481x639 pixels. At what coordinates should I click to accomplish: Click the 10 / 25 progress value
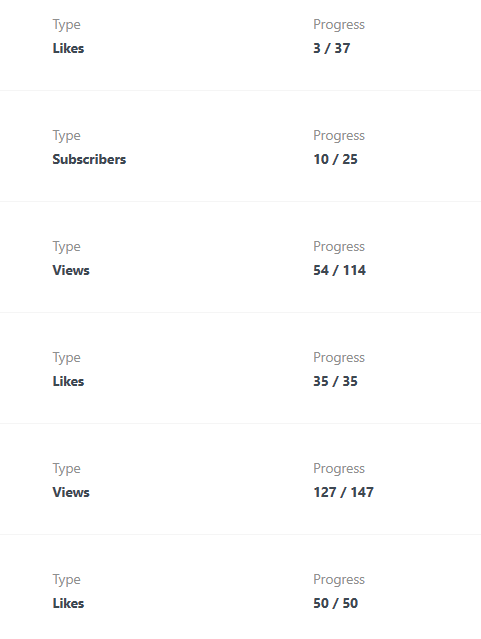(335, 159)
